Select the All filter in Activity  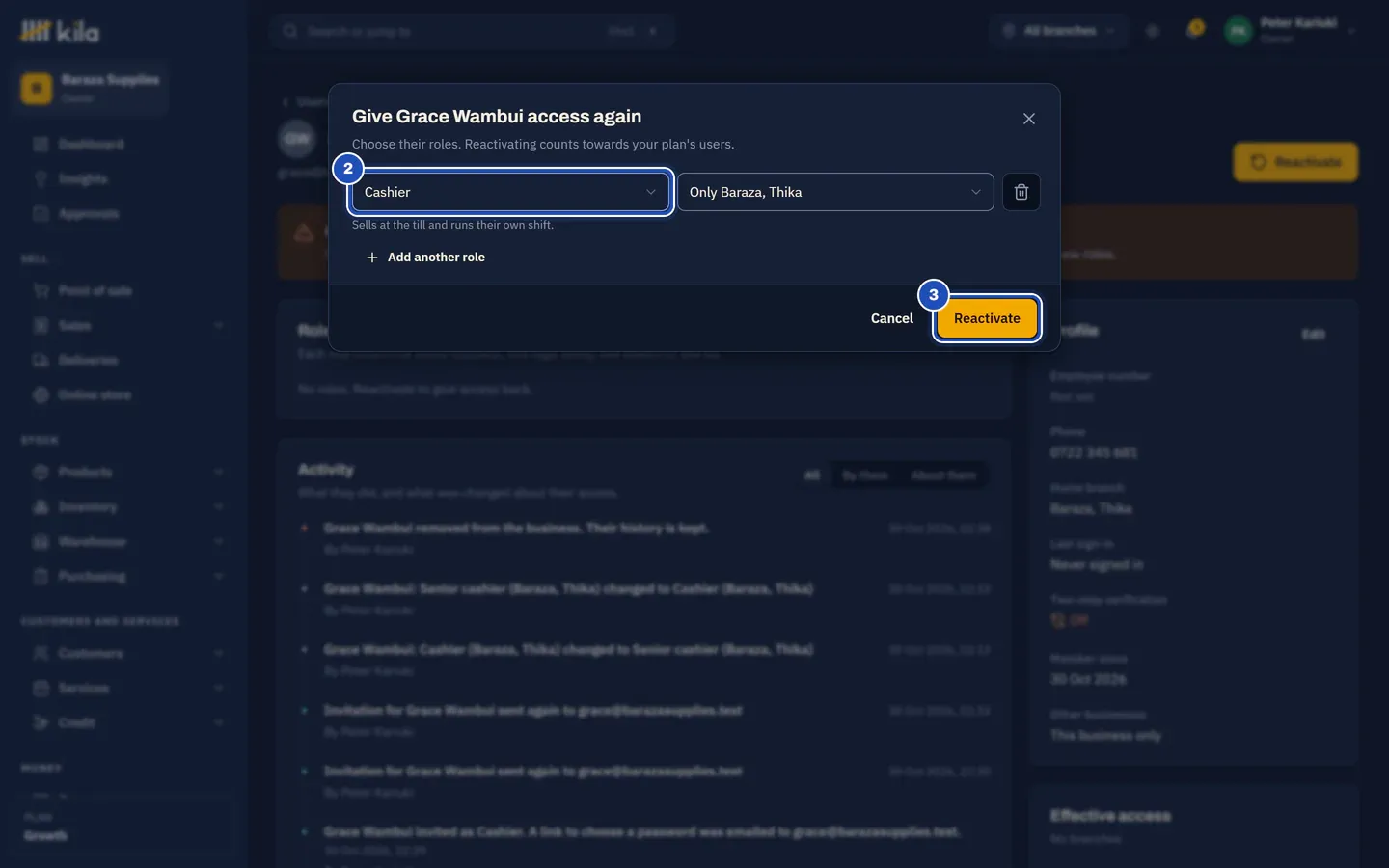click(x=812, y=475)
